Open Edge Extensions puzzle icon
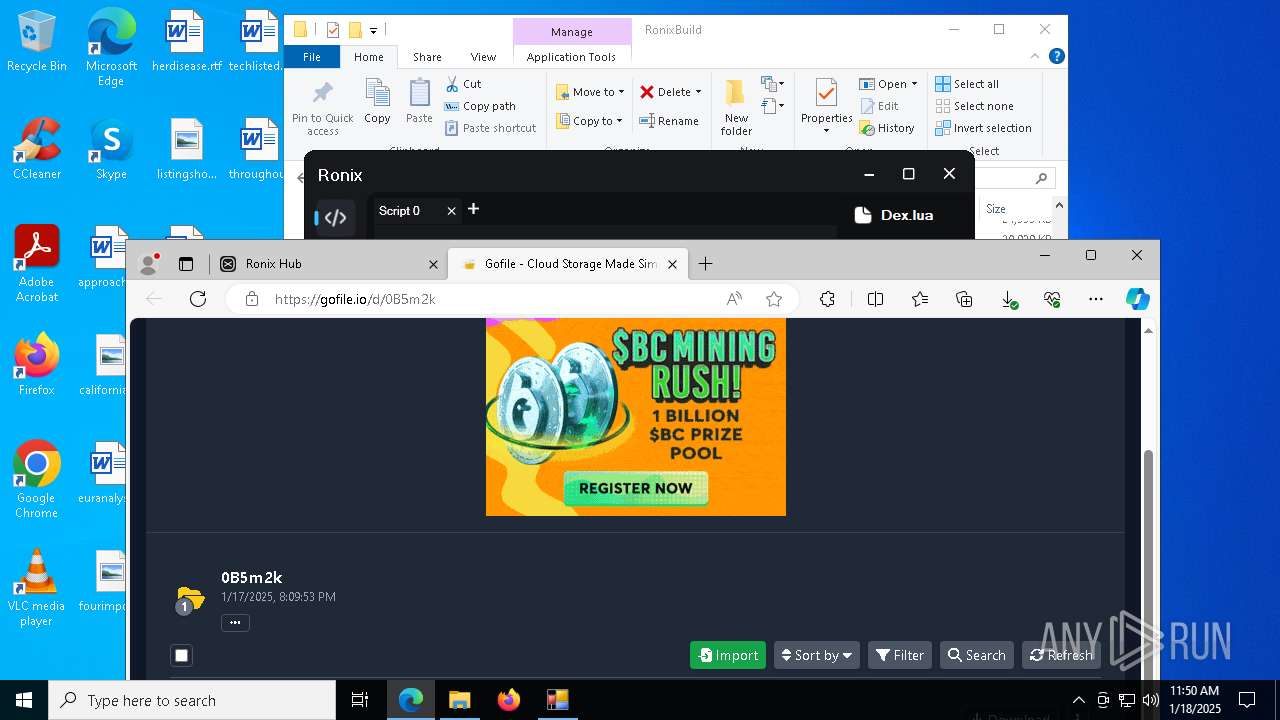1280x720 pixels. click(x=827, y=299)
